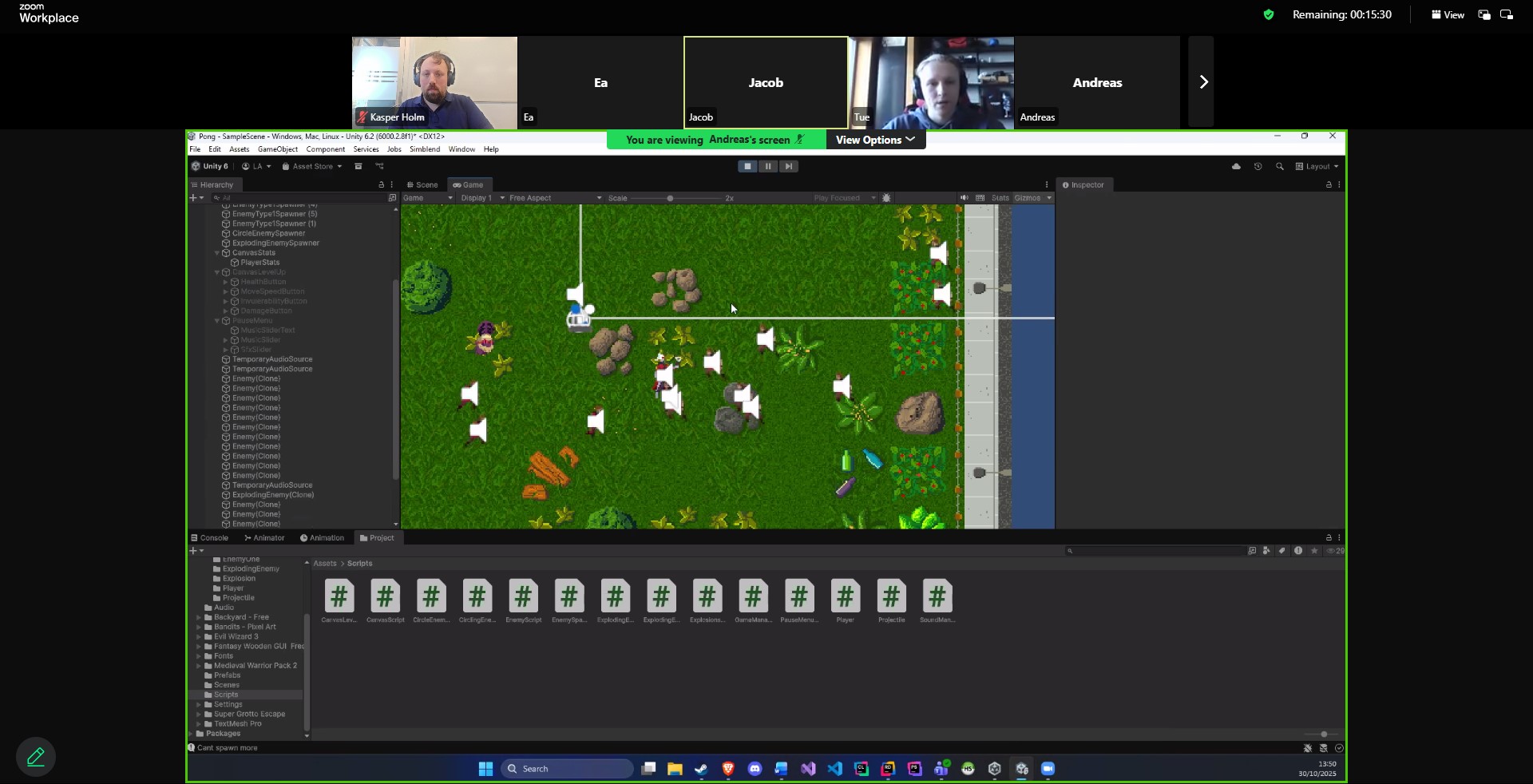
Task: Open Unity Cloud from the cloud icon
Action: [x=1236, y=166]
